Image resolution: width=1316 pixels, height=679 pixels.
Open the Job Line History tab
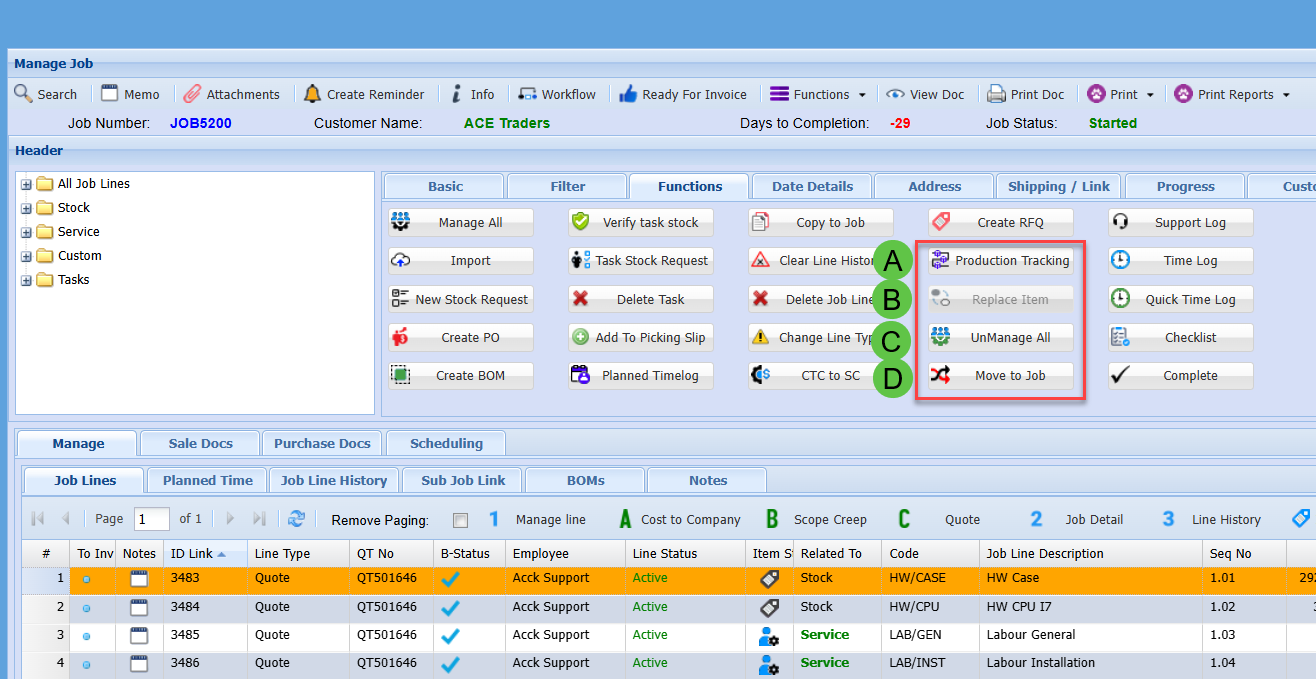click(x=333, y=480)
